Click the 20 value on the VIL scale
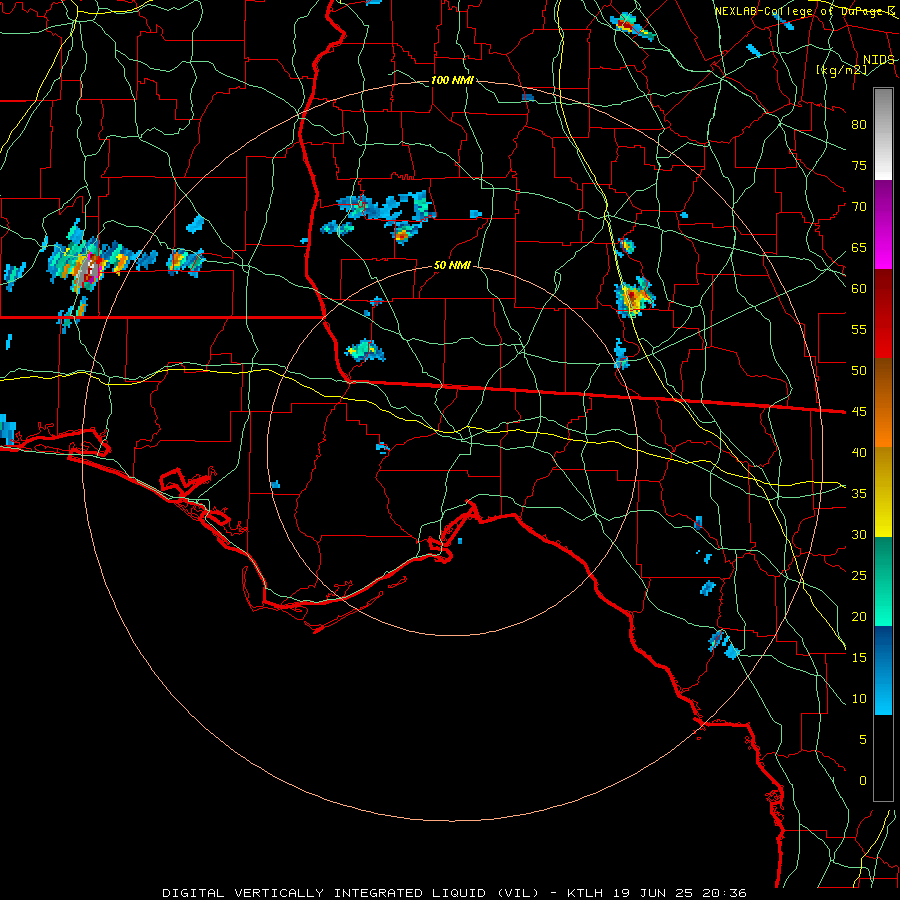900x900 pixels. coord(859,617)
